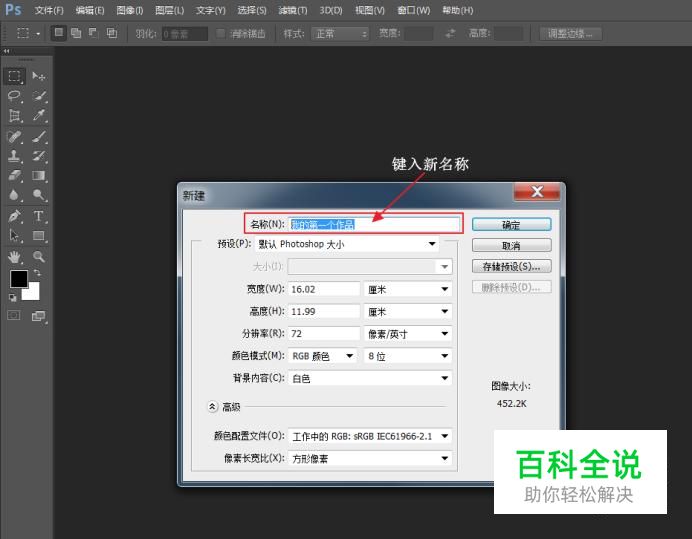
Task: Open the Edit menu
Action: tap(90, 10)
